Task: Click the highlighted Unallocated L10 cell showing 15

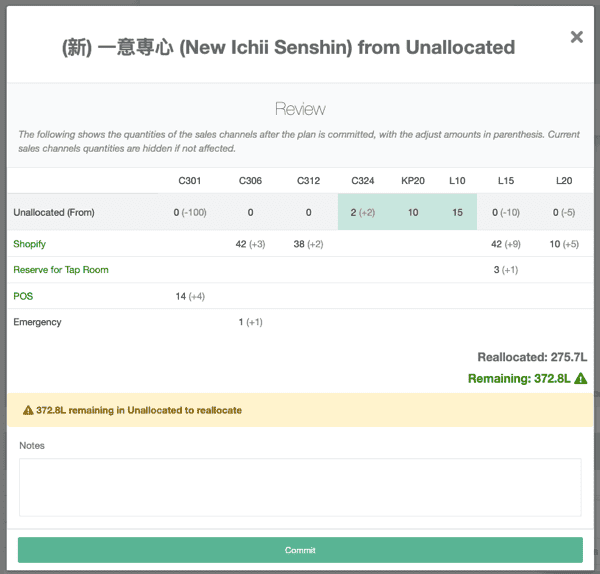Action: 457,212
